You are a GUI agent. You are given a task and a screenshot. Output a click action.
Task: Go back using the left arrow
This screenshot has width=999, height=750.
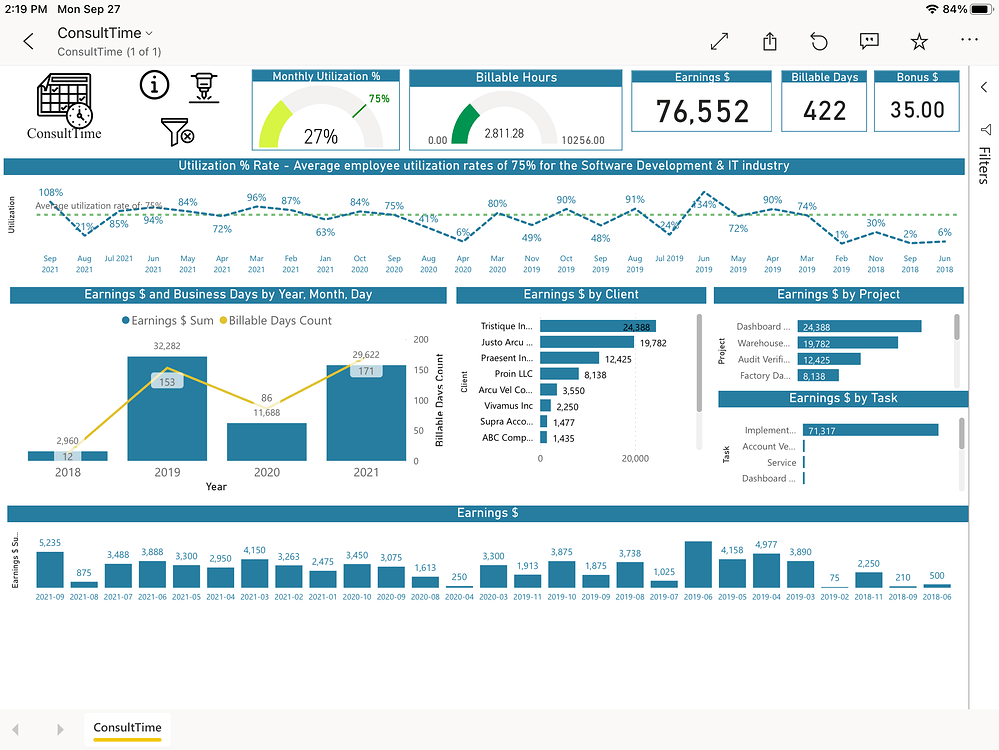point(27,41)
